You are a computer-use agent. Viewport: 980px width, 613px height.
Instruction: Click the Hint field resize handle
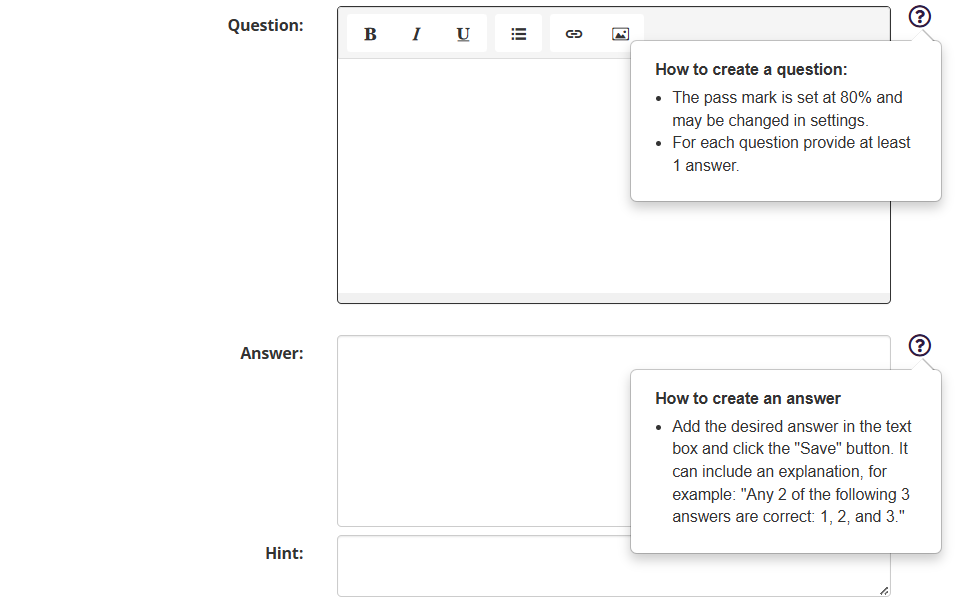point(883,591)
